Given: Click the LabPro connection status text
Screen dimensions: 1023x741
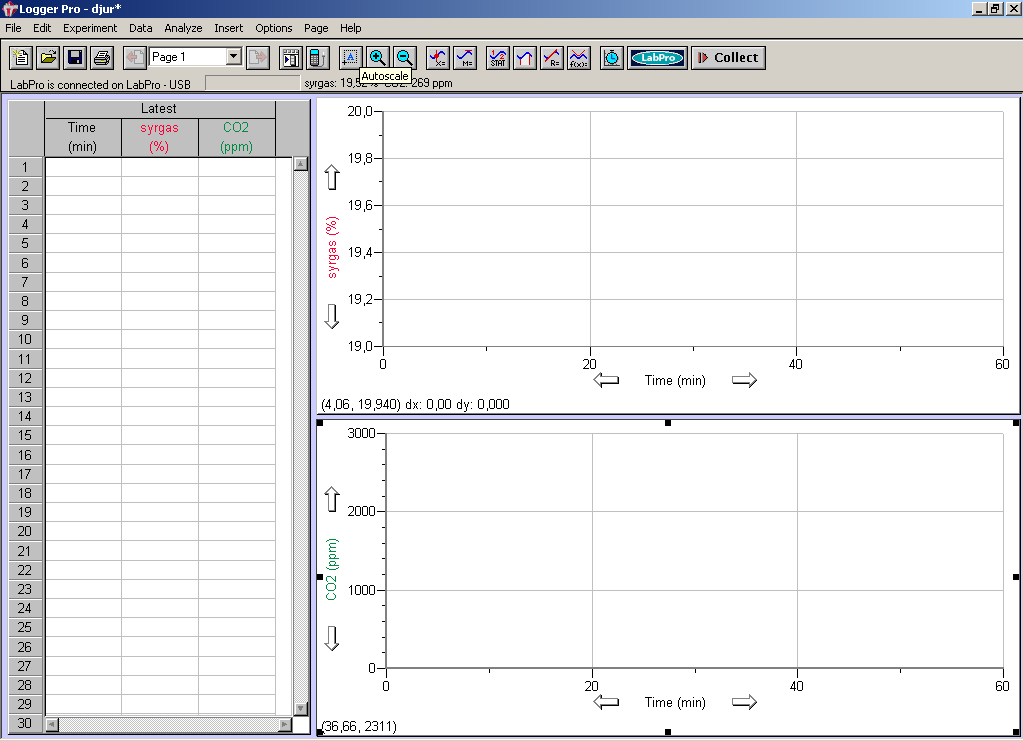Looking at the screenshot, I should [x=100, y=85].
